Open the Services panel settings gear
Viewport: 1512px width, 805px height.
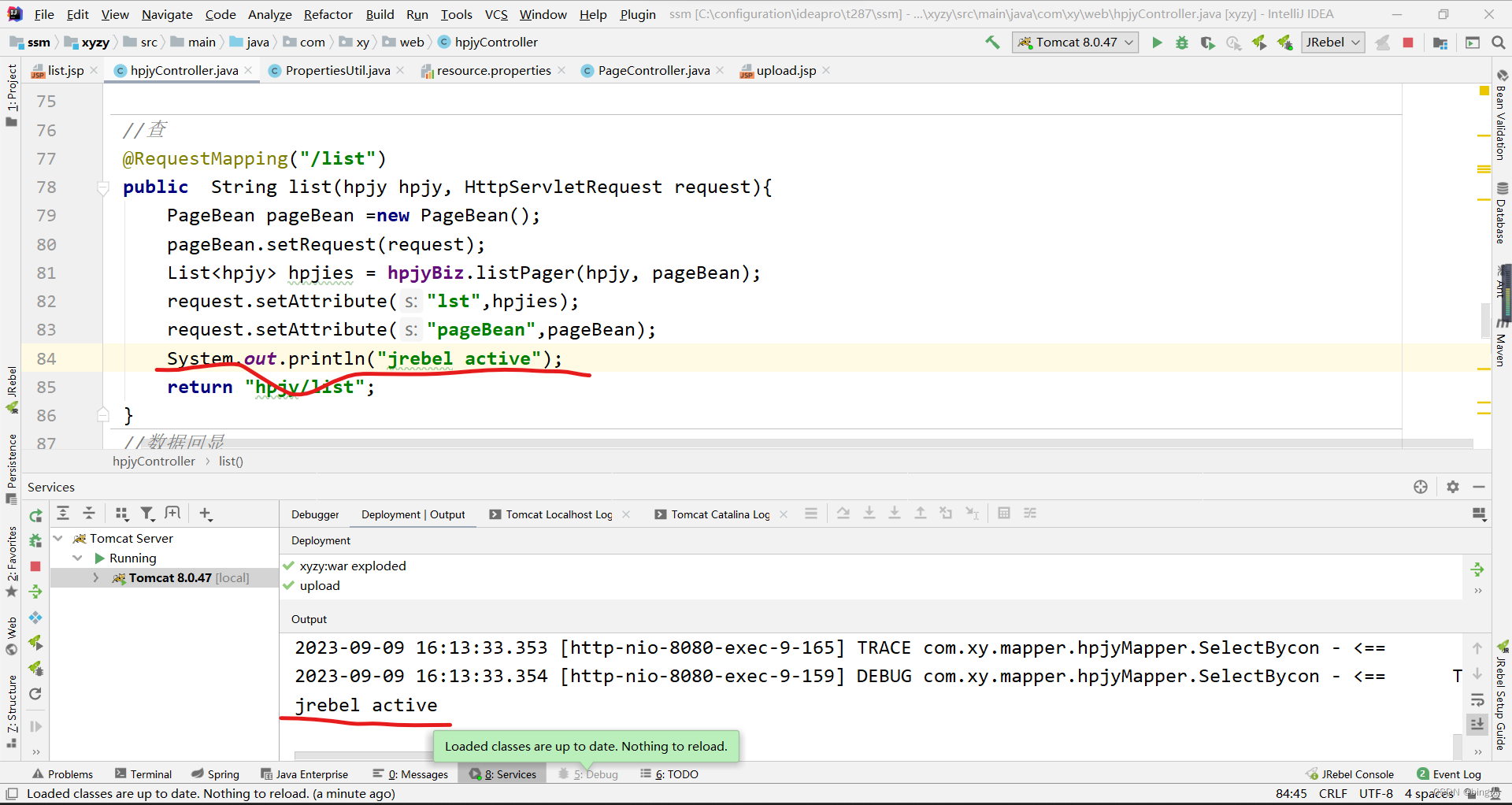pyautogui.click(x=1453, y=487)
